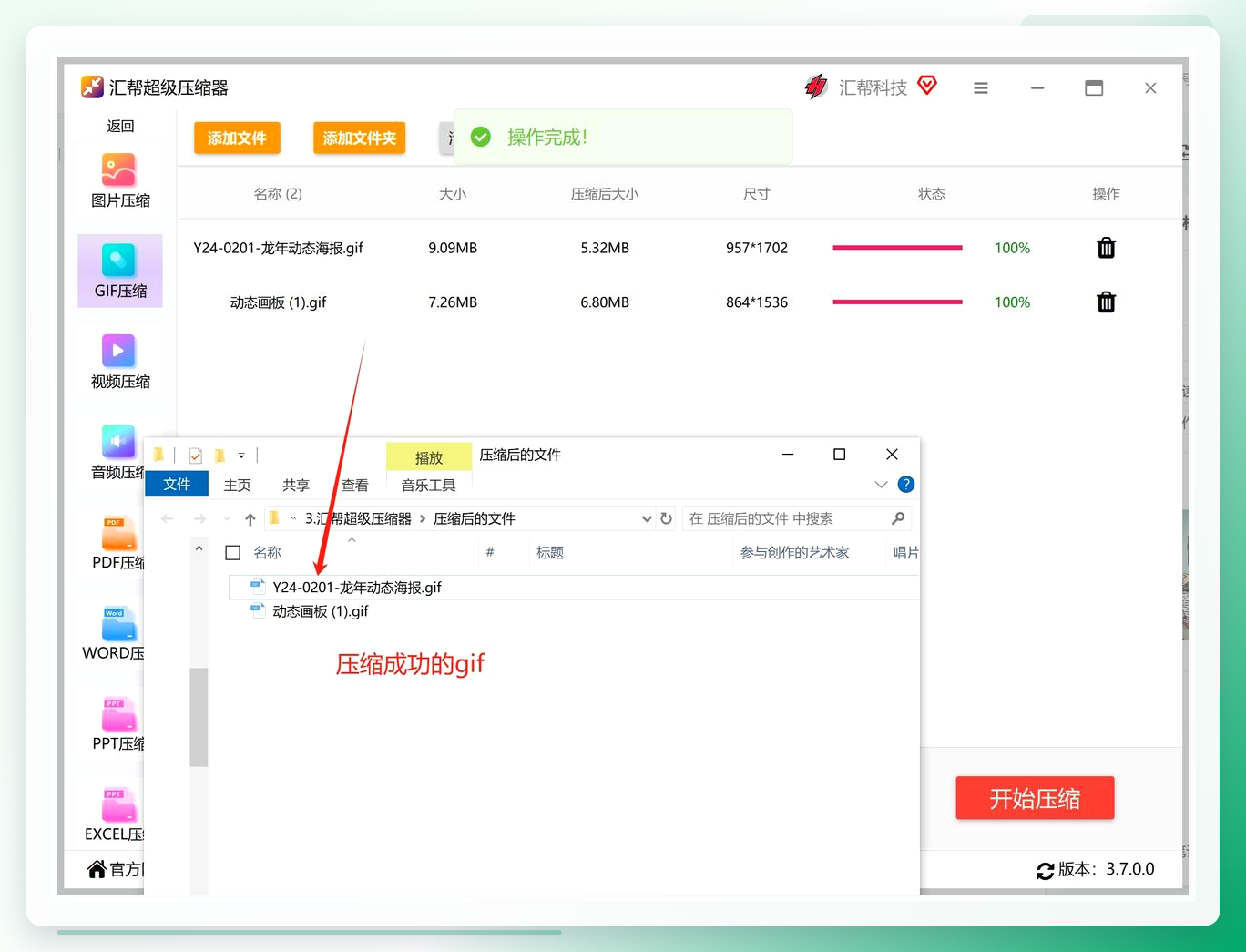Expand the Explorer ribbon with the chevron
1246x952 pixels.
(x=881, y=485)
